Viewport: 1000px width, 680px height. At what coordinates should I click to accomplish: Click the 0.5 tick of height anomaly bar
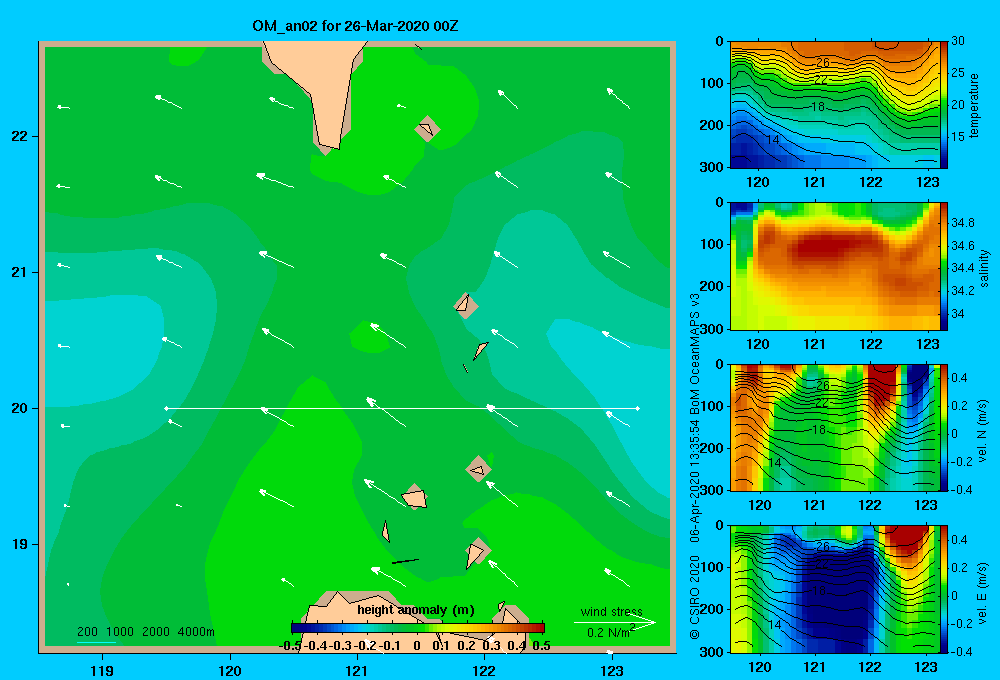541,646
